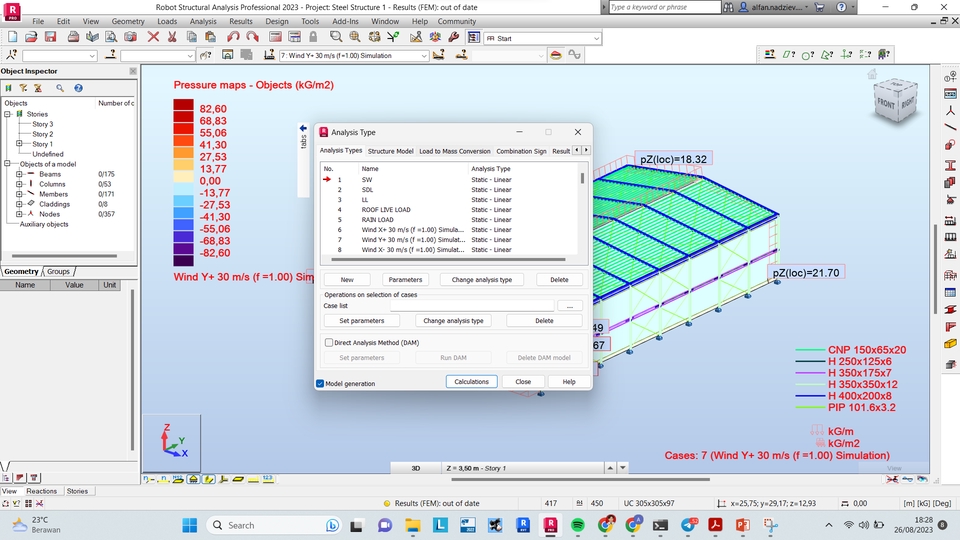The image size is (960, 540).
Task: Expand the Columns tree node
Action: coord(19,184)
